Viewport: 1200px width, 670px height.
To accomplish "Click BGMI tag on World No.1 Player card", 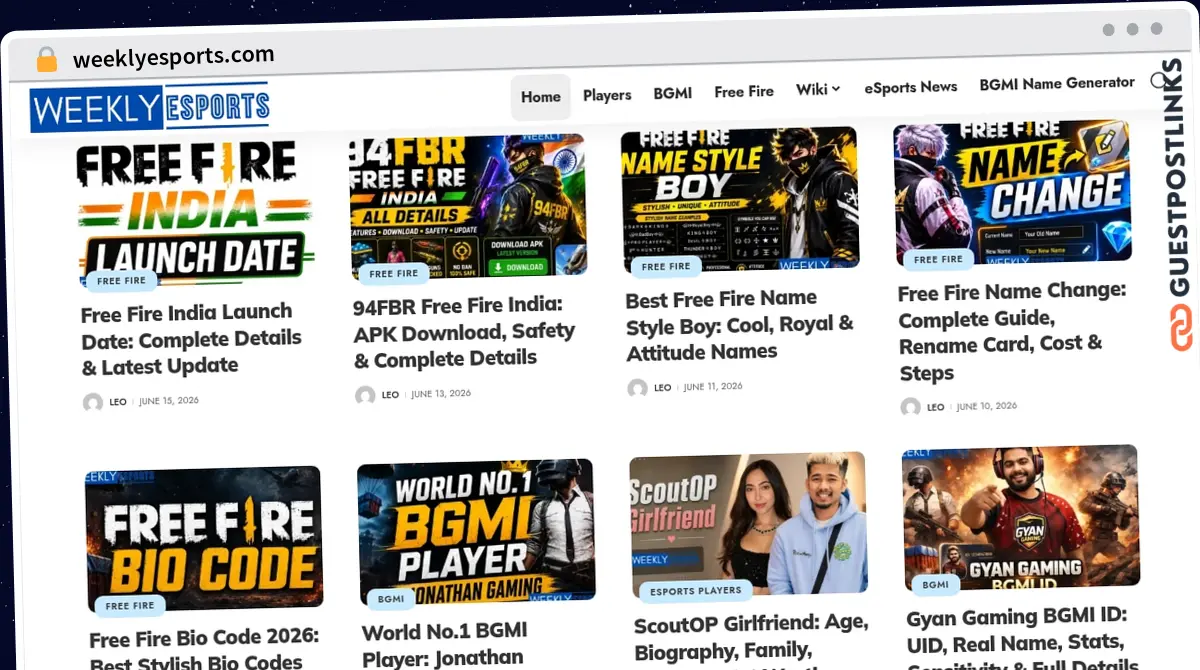I will (x=391, y=600).
